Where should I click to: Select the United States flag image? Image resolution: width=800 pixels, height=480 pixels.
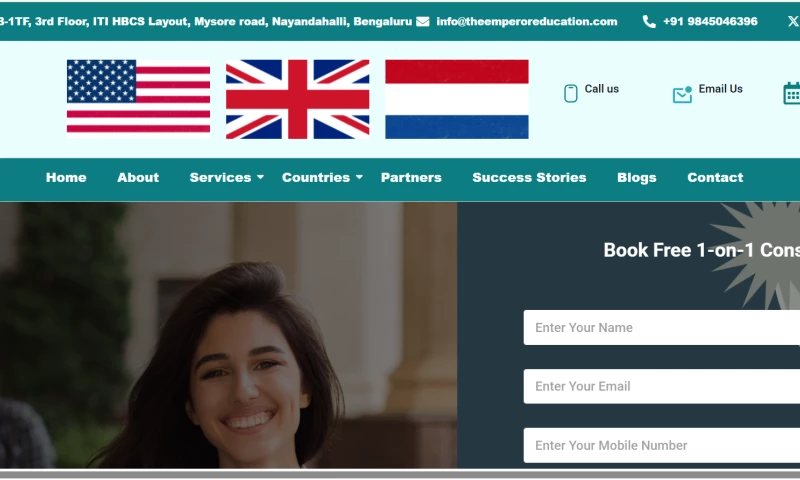138,99
